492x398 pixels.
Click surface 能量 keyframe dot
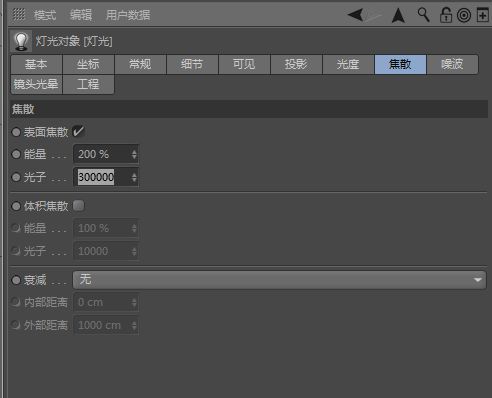pyautogui.click(x=16, y=154)
